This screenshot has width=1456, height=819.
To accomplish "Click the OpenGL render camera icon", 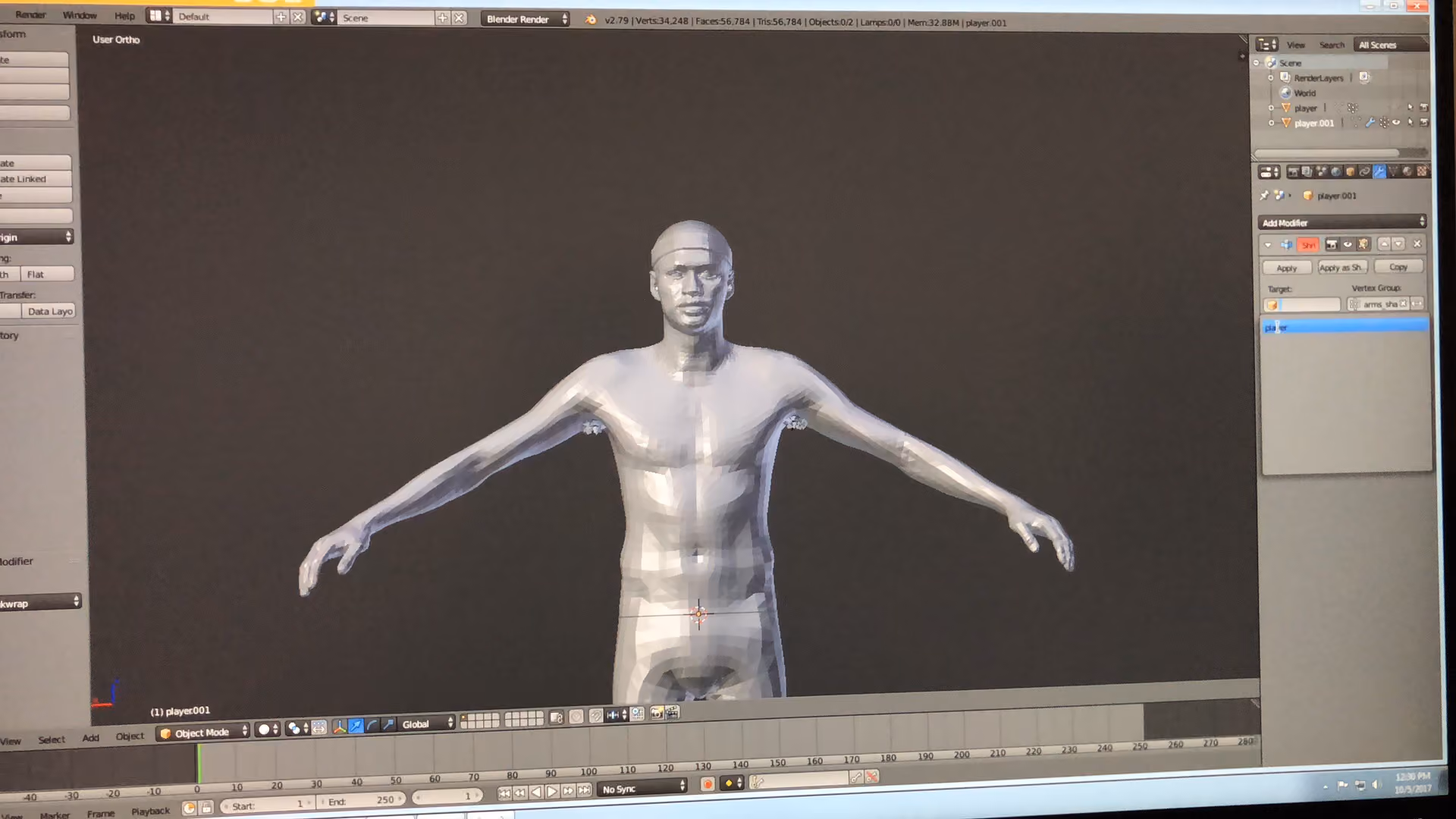I will [x=657, y=714].
